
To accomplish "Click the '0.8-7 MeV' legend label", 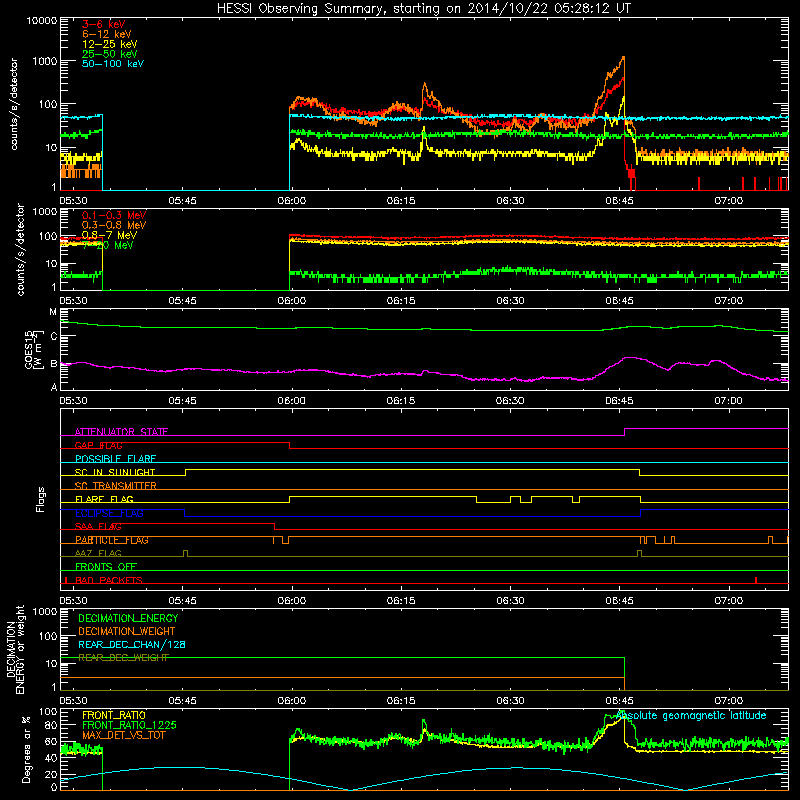I will 109,235.
